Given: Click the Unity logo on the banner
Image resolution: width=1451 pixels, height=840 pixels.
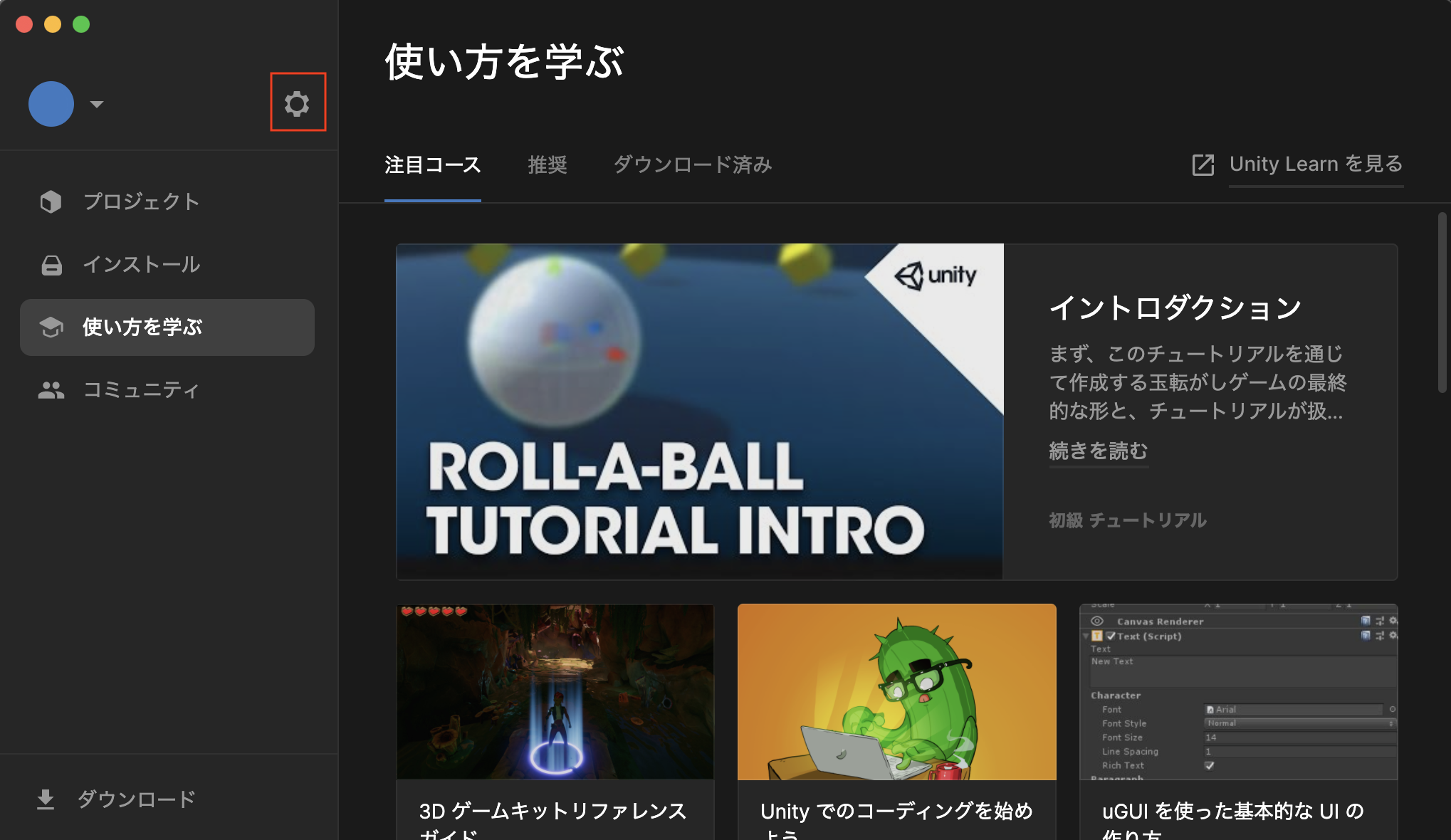Looking at the screenshot, I should [936, 275].
